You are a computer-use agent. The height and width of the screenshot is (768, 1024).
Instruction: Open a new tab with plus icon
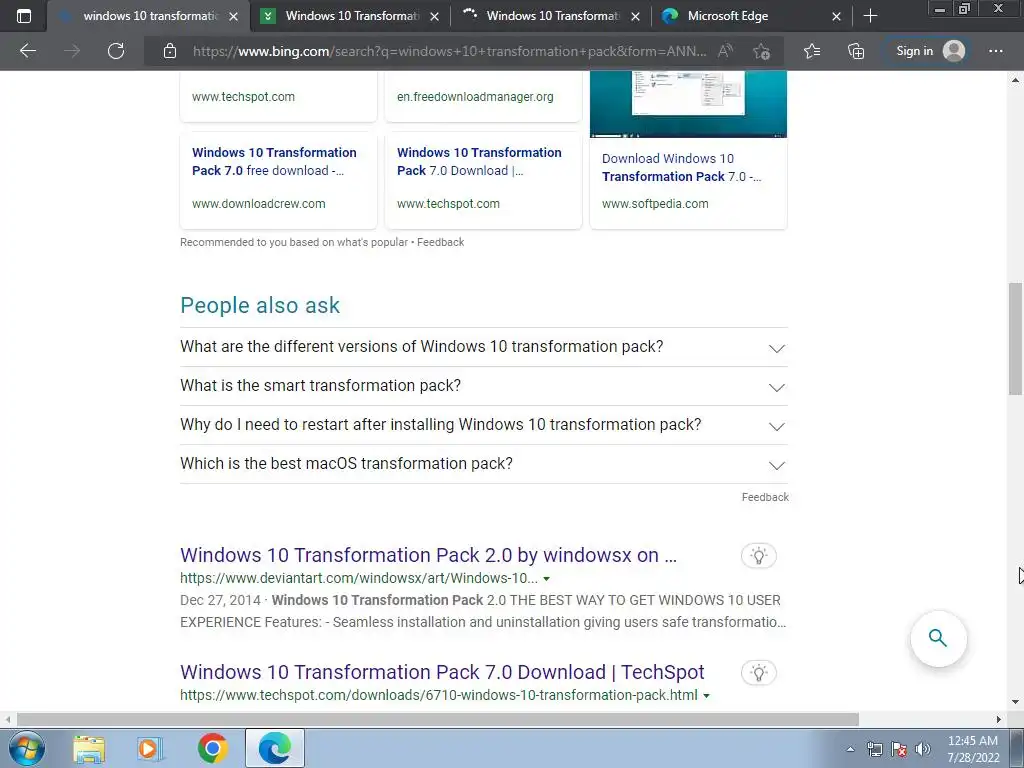(870, 16)
